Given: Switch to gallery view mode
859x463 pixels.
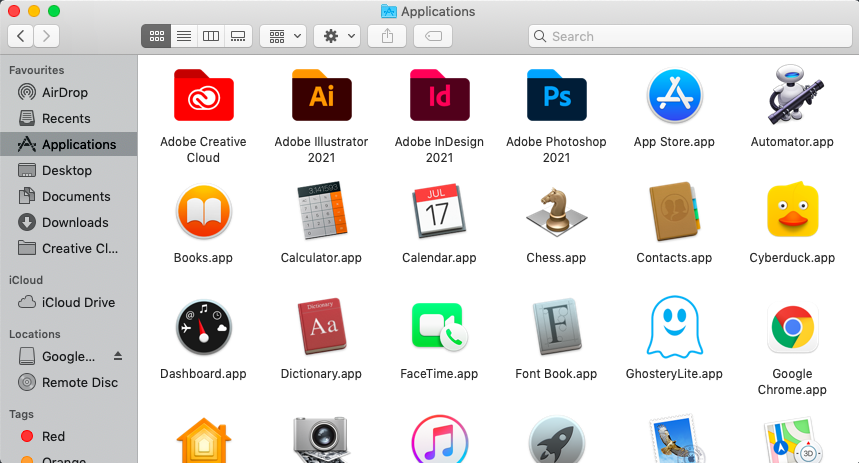Looking at the screenshot, I should click(x=237, y=36).
